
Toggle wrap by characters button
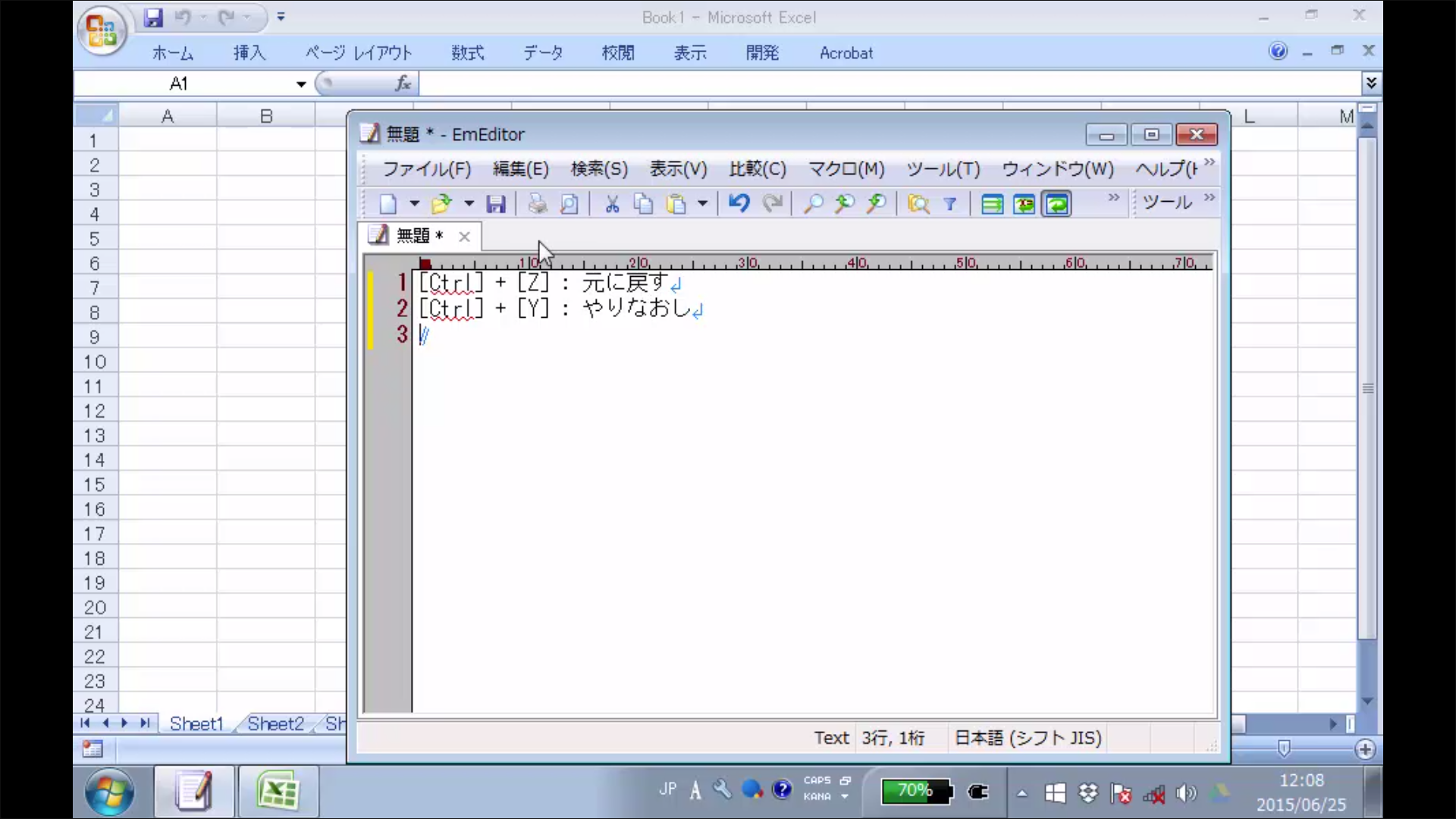[1024, 204]
